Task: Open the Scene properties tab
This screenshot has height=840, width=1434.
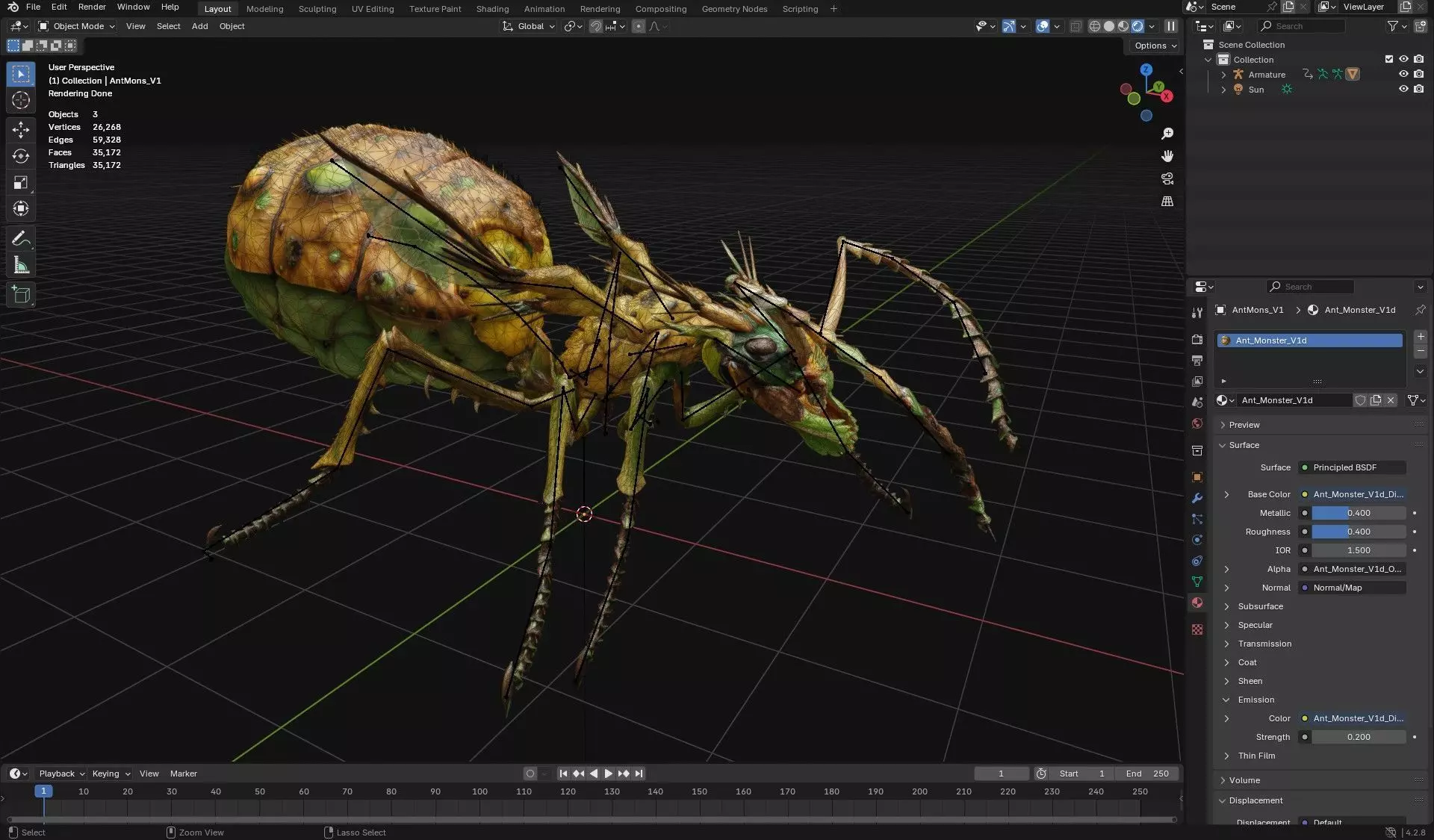Action: pyautogui.click(x=1197, y=402)
